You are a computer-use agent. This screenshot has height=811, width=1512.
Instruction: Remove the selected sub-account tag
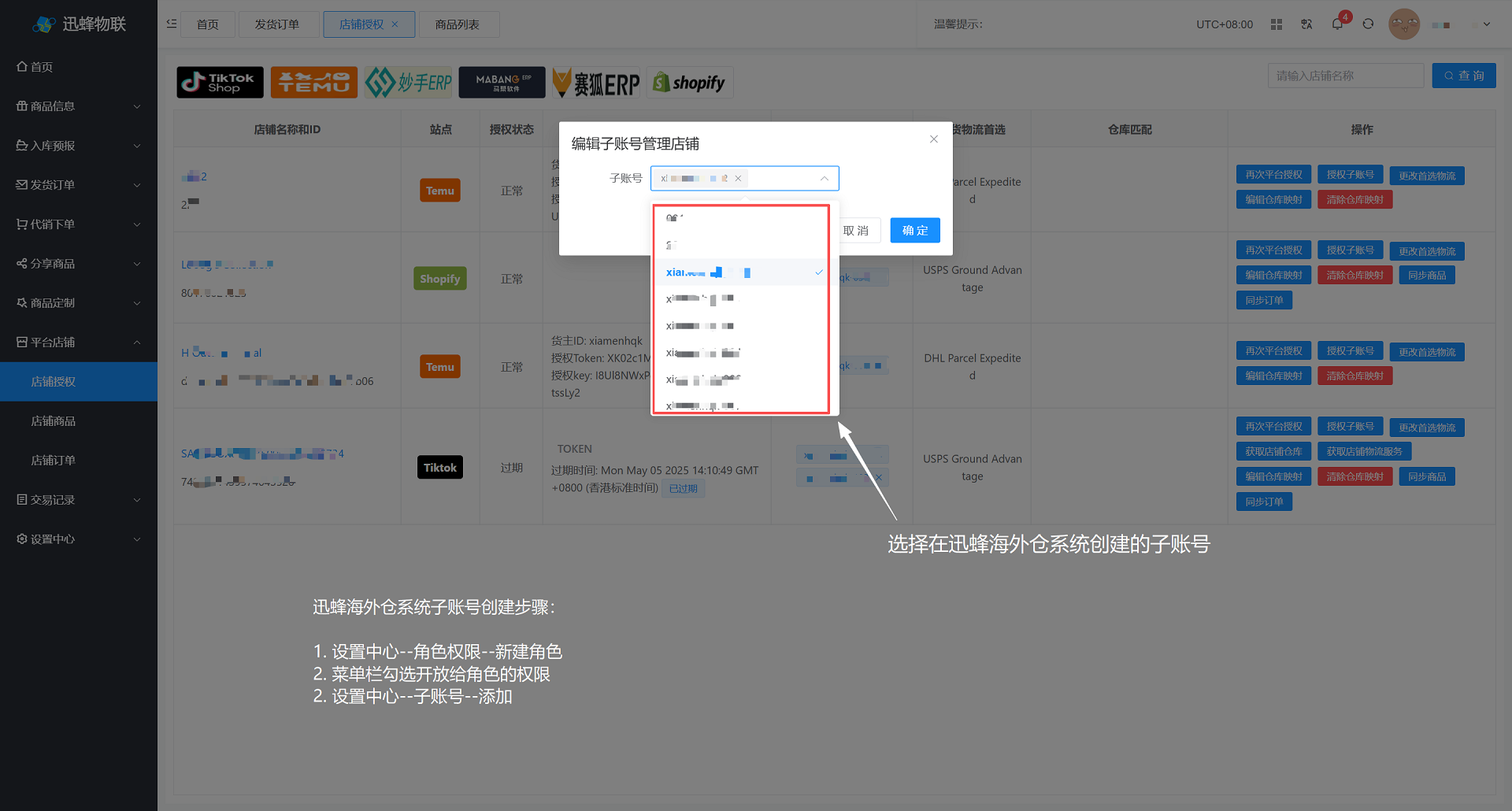738,179
